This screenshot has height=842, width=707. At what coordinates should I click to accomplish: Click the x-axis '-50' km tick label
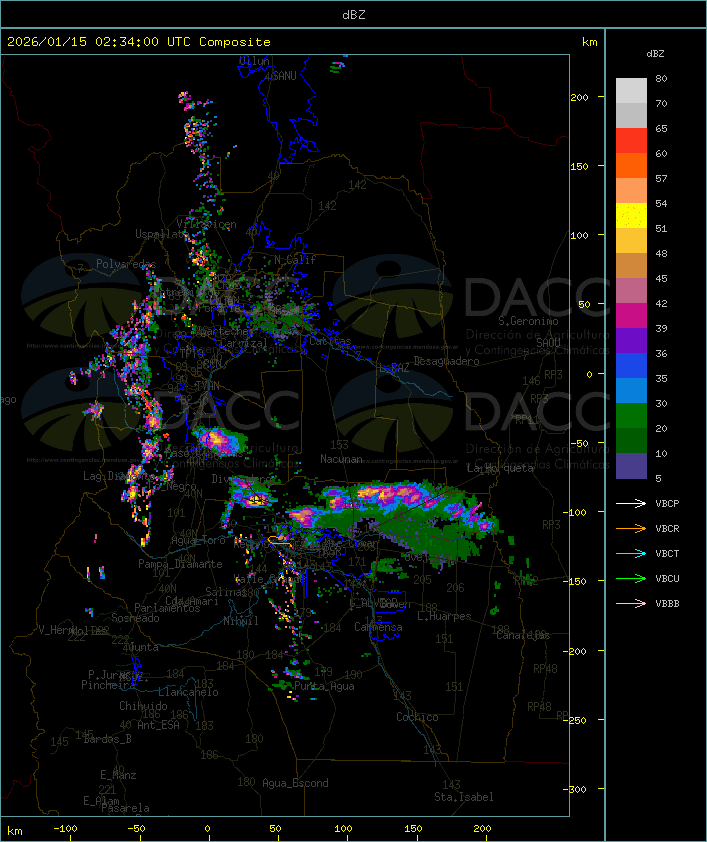click(x=136, y=829)
